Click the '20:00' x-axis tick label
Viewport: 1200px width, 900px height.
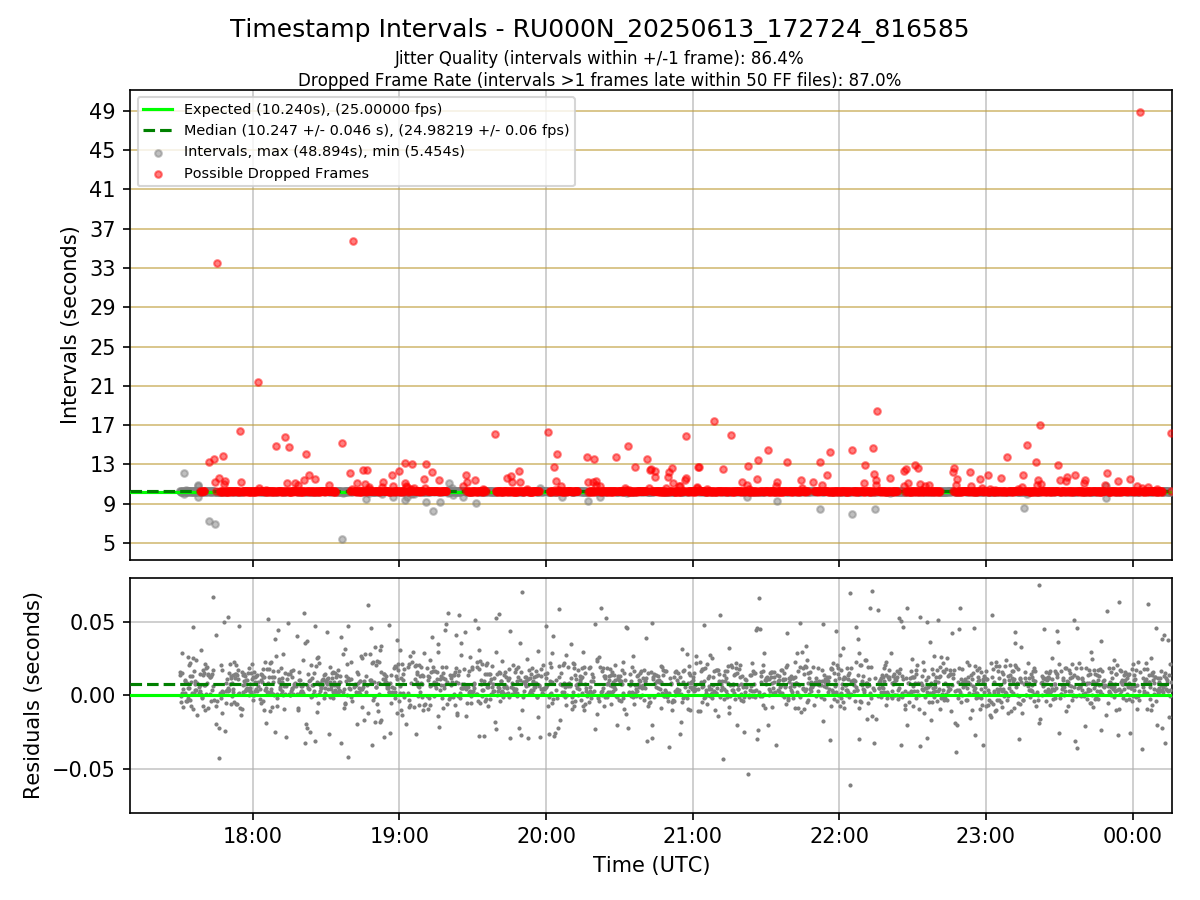[x=546, y=834]
